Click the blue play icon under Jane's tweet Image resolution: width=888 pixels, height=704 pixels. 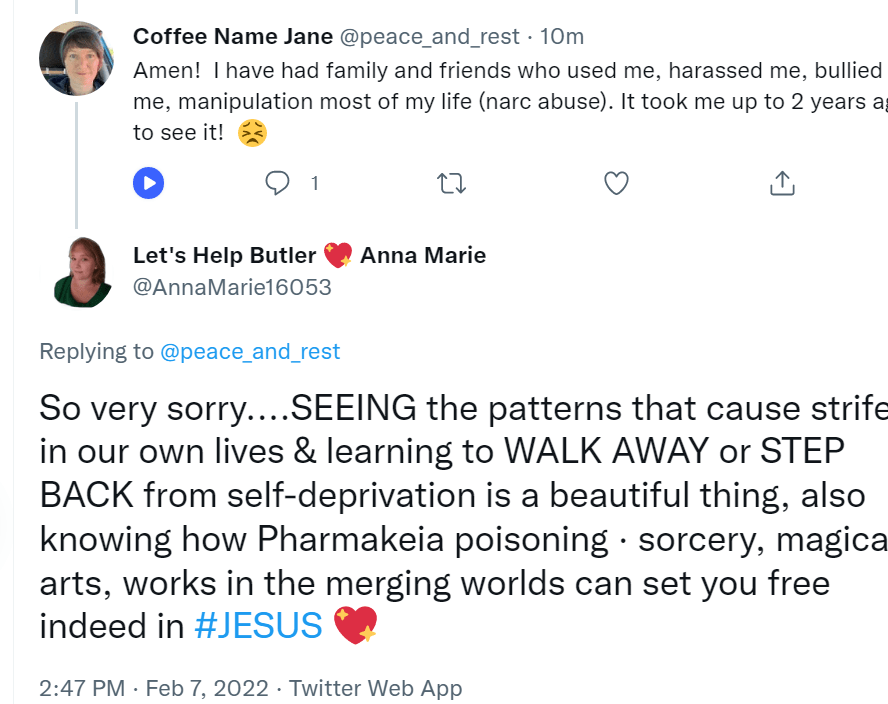(x=149, y=183)
